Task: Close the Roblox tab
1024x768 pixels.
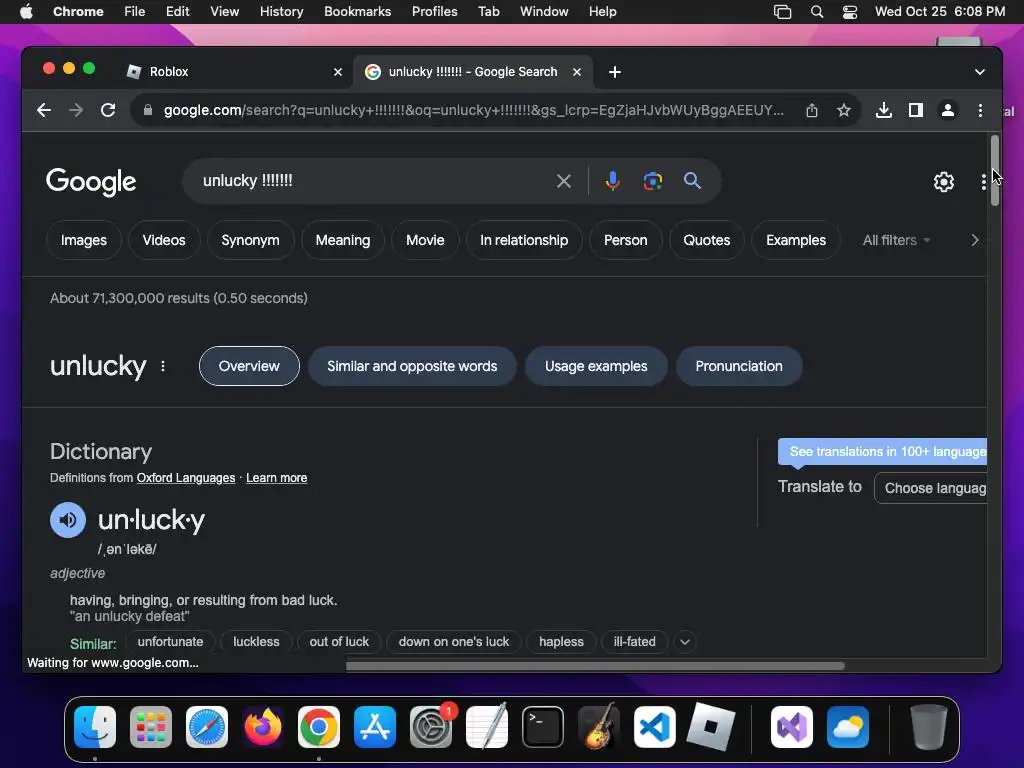Action: [x=338, y=72]
